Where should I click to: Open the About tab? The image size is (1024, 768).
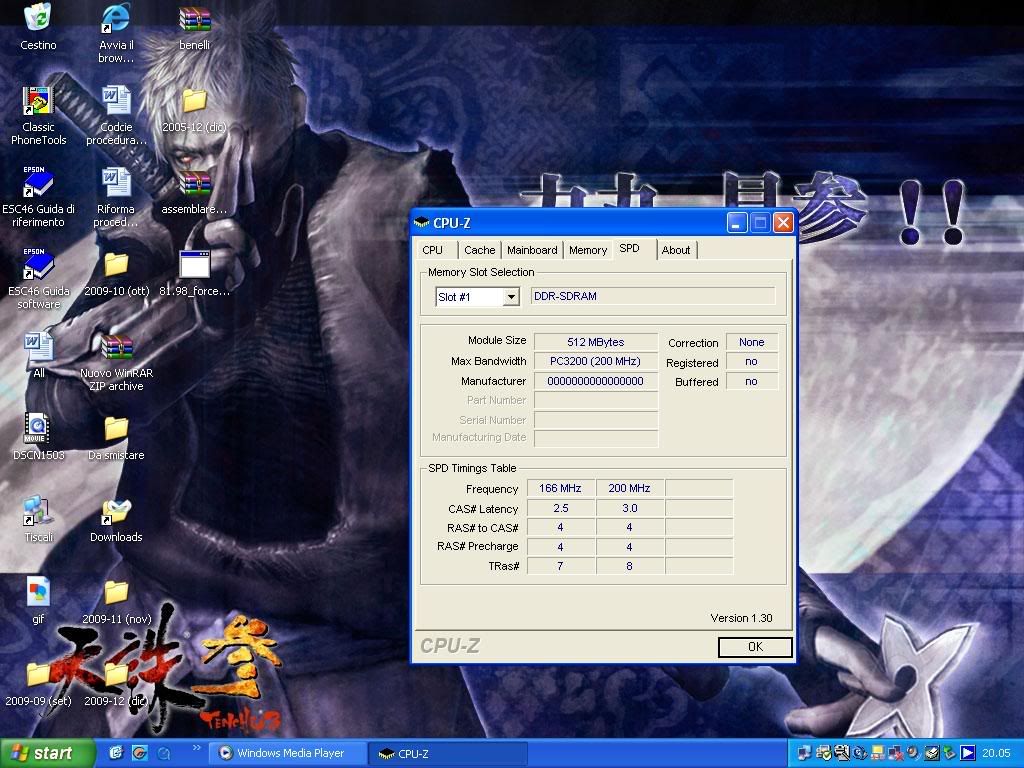(x=676, y=250)
